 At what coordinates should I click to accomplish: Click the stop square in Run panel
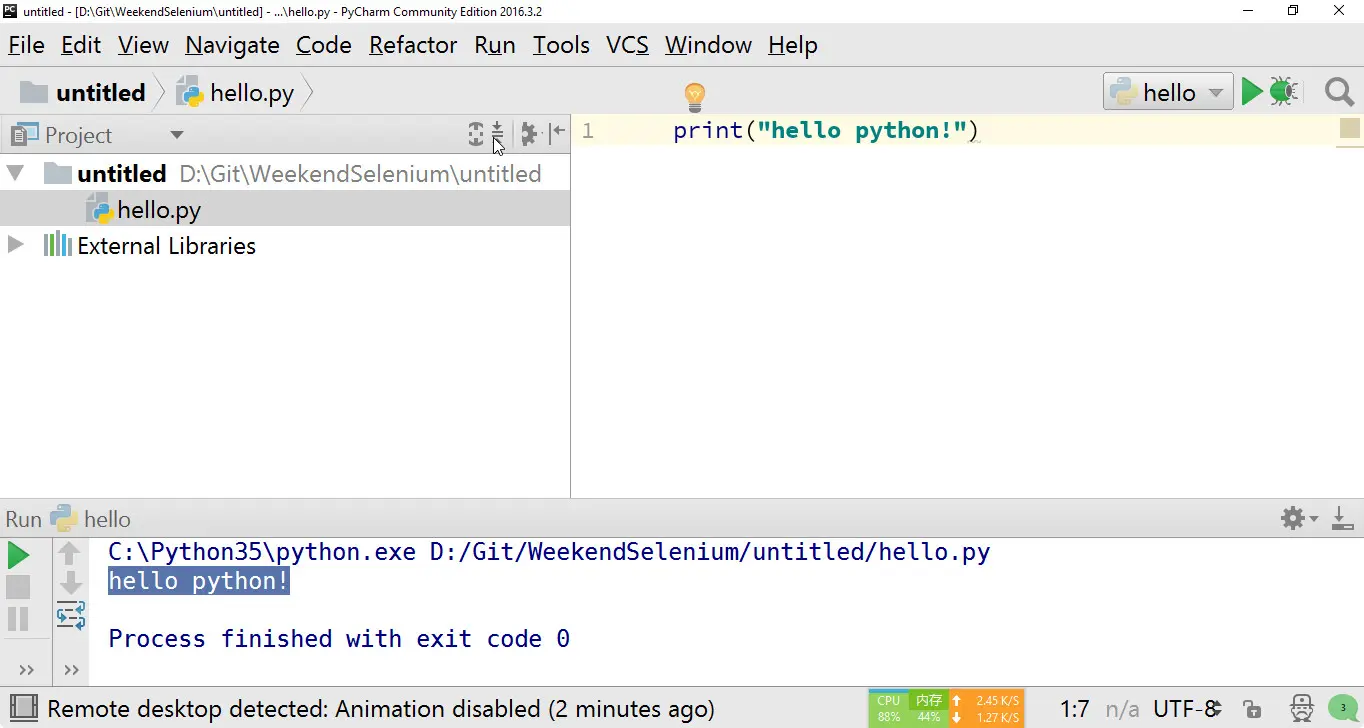click(18, 587)
